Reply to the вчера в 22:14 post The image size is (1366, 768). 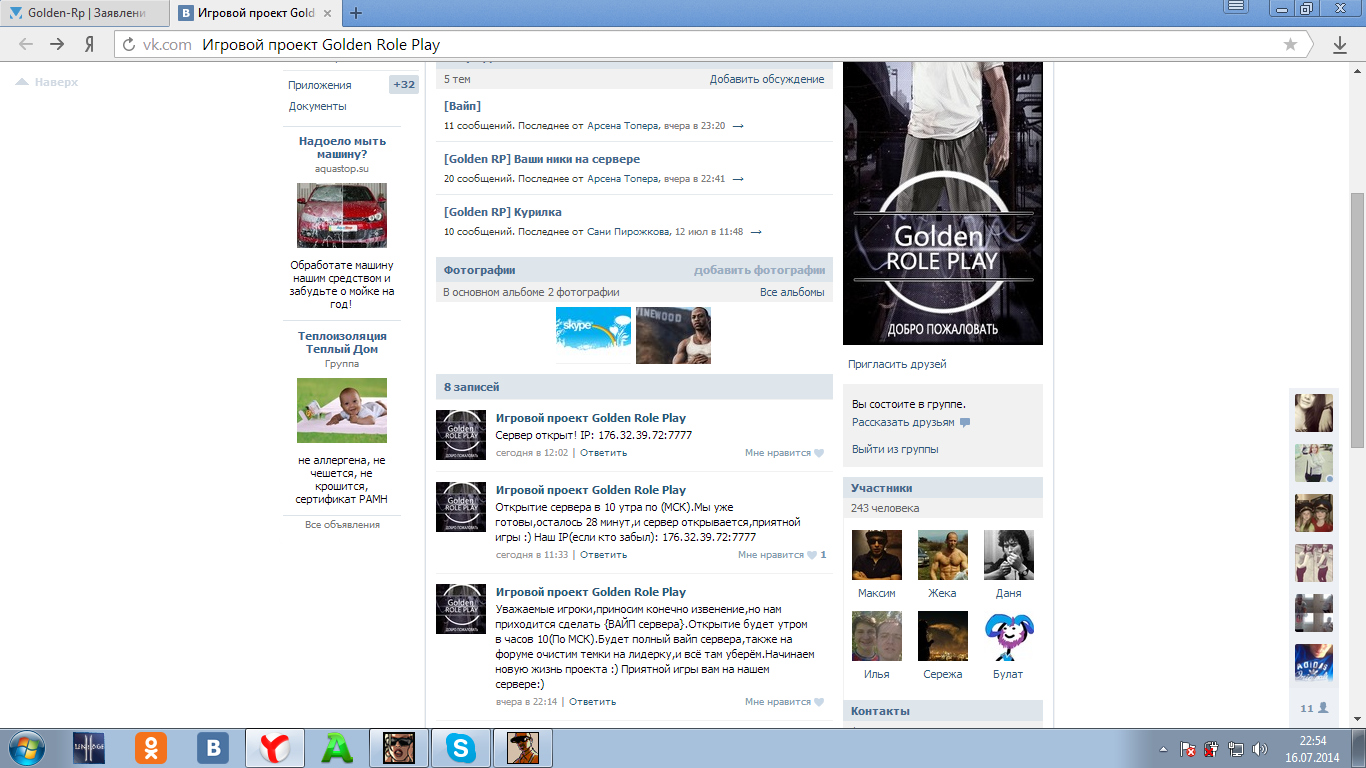point(593,702)
